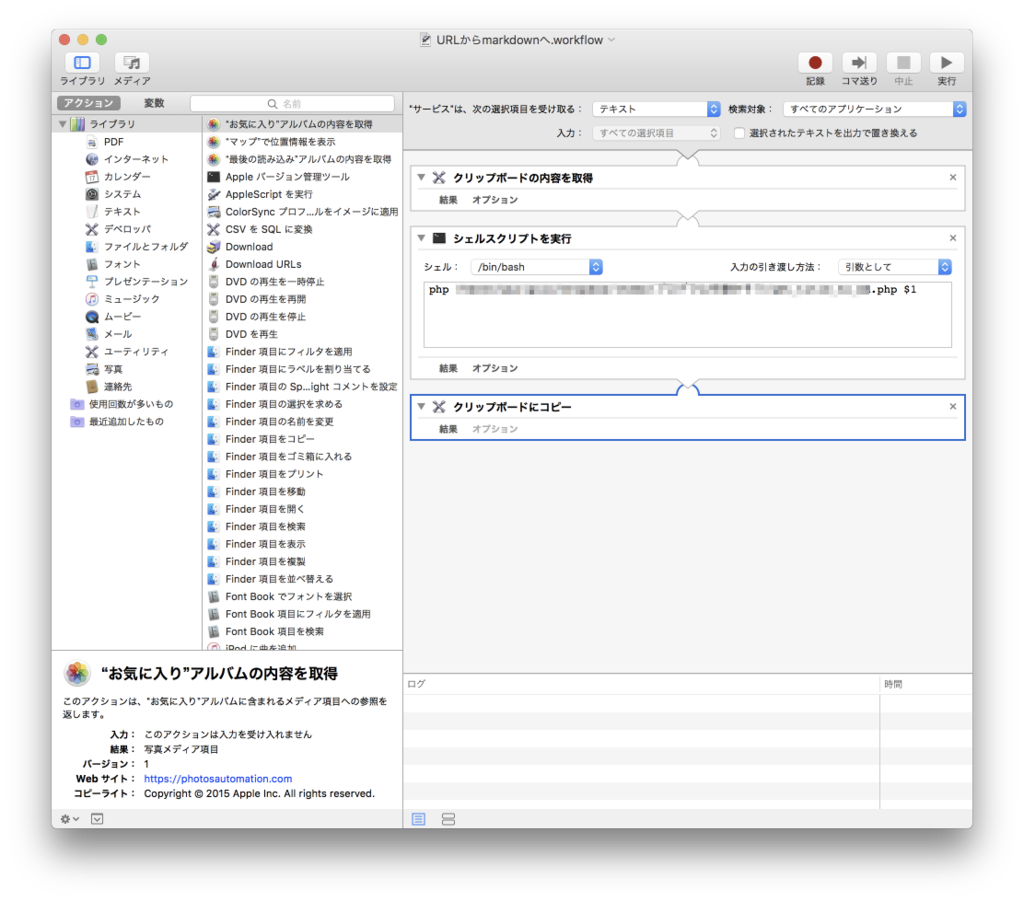
Task: Collapse the シェルスクリプトを実行 action
Action: pyautogui.click(x=421, y=238)
